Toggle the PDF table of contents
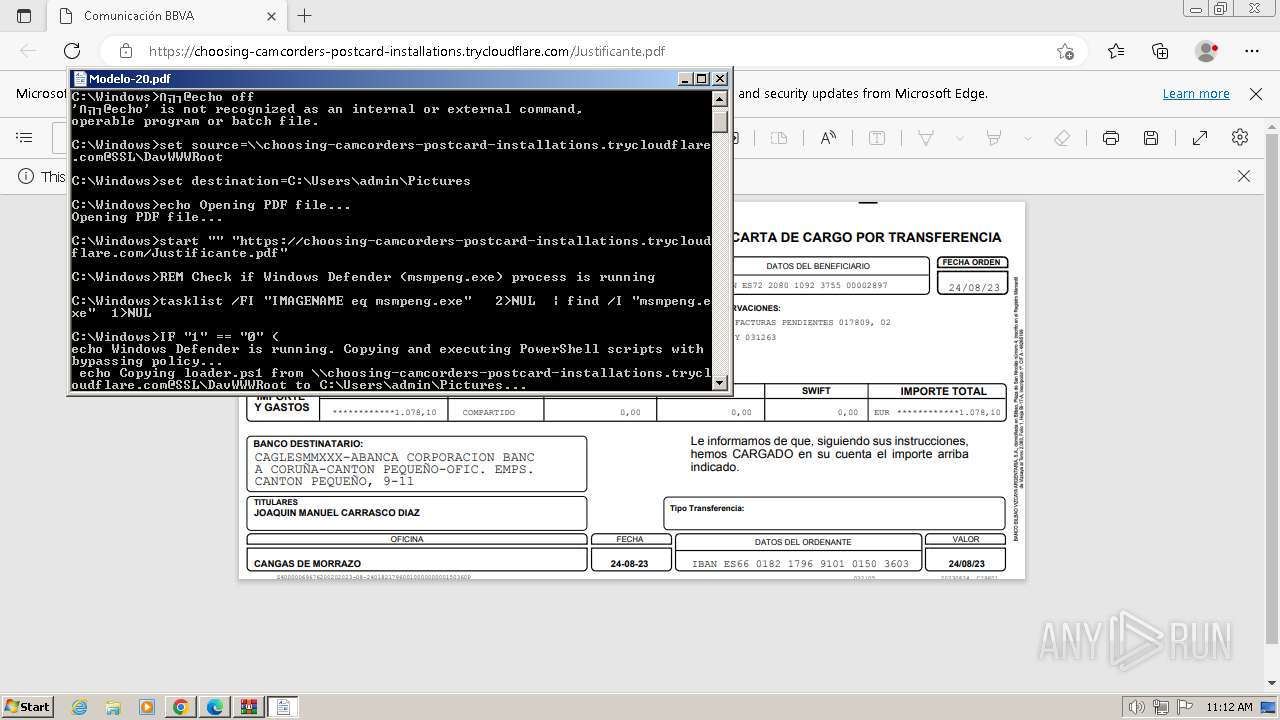Viewport: 1280px width, 720px height. click(x=25, y=138)
